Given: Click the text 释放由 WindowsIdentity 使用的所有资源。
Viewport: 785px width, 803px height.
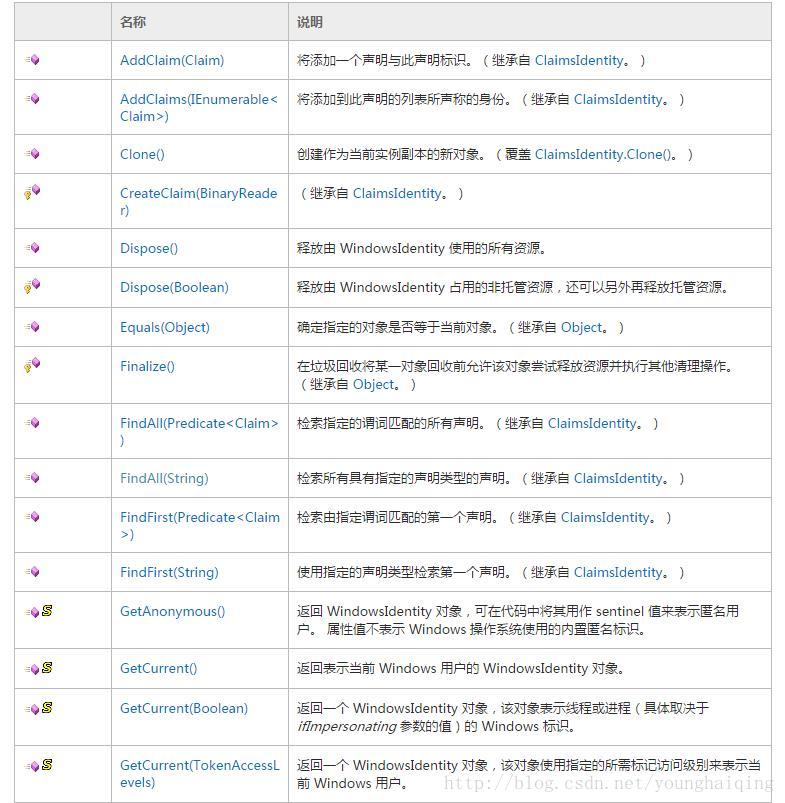Looking at the screenshot, I should point(421,248).
